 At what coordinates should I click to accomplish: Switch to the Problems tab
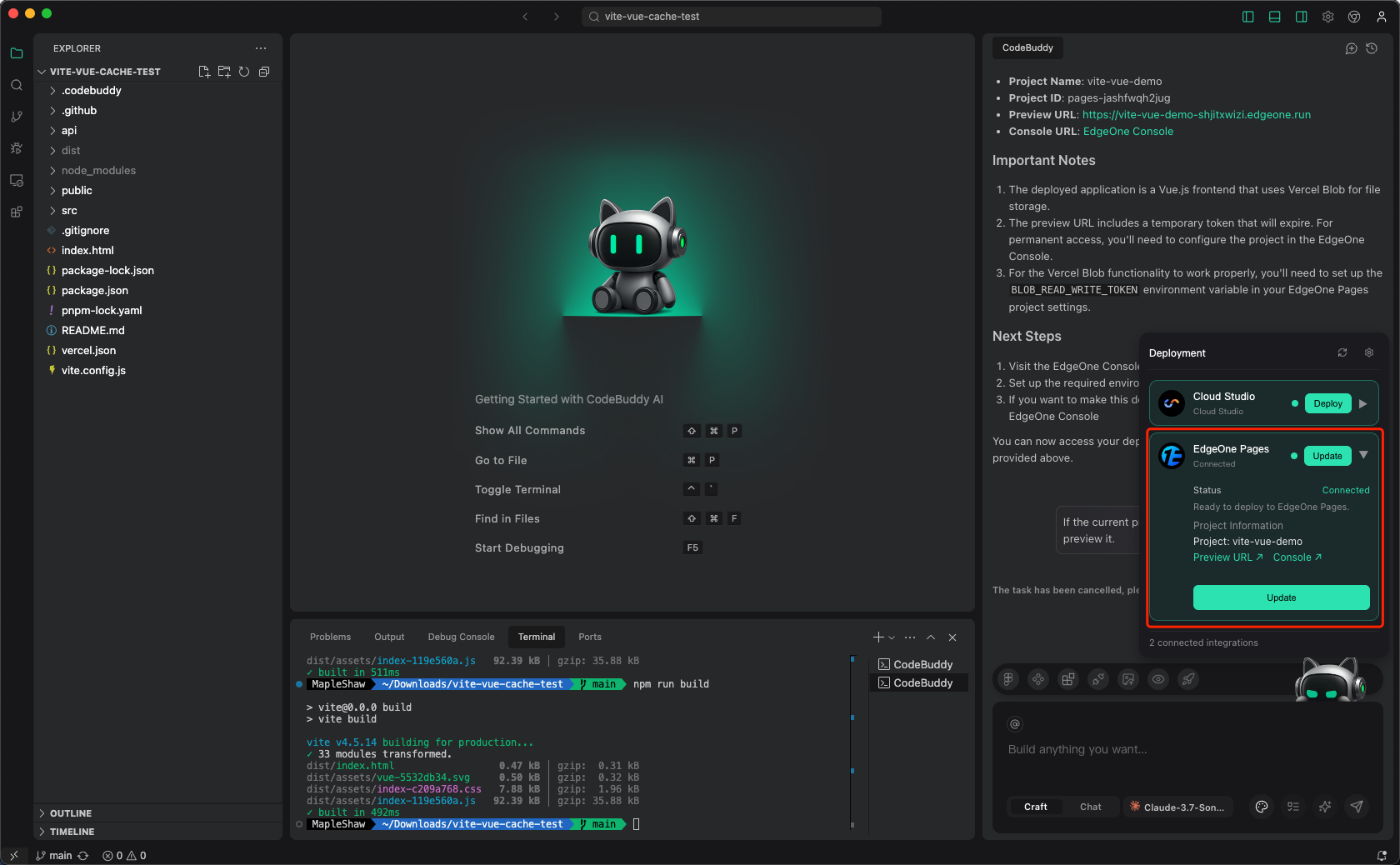pos(330,637)
